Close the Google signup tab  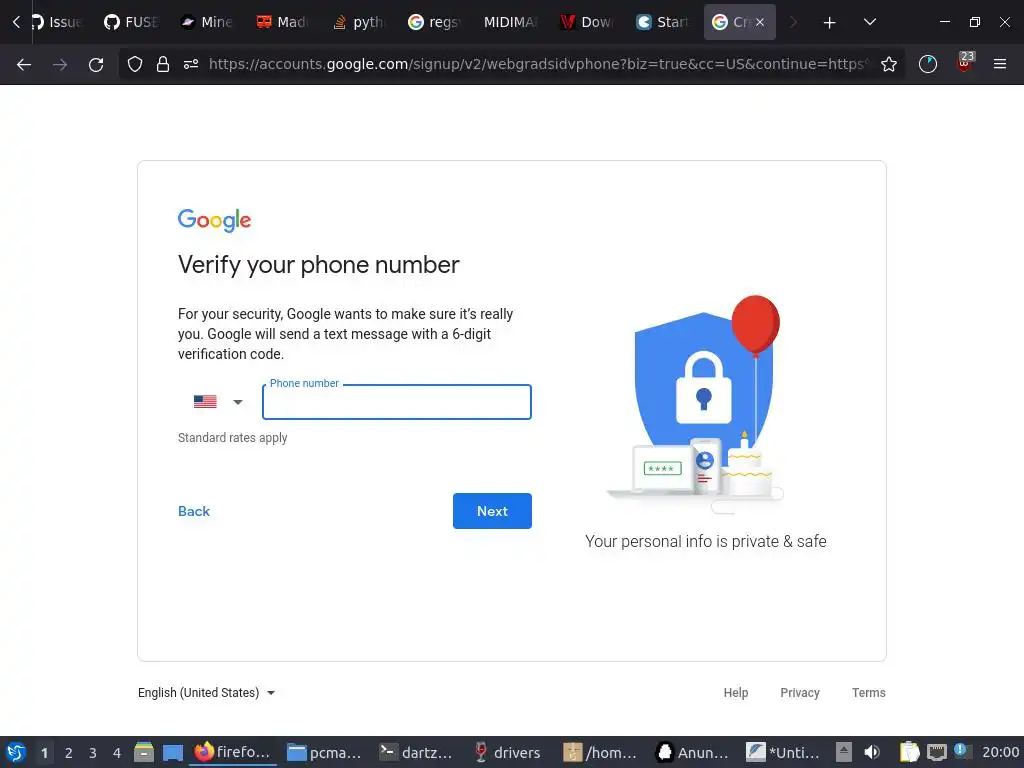760,22
